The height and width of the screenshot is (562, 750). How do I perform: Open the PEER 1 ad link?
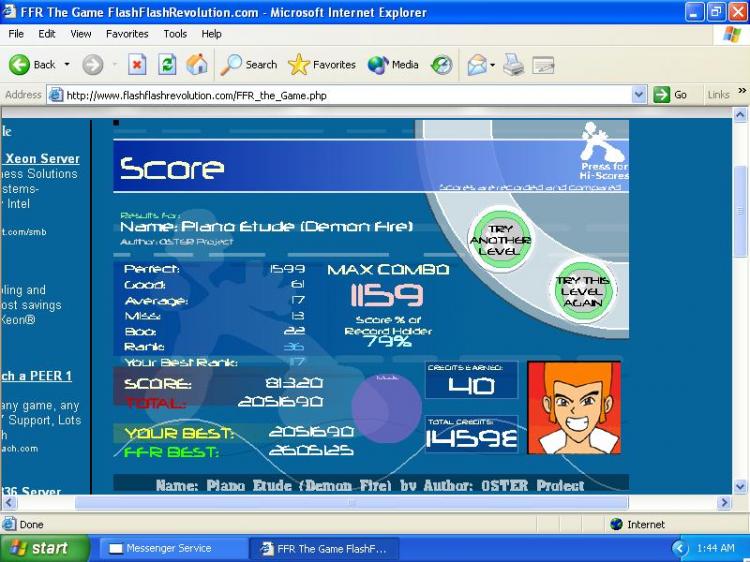pos(36,376)
